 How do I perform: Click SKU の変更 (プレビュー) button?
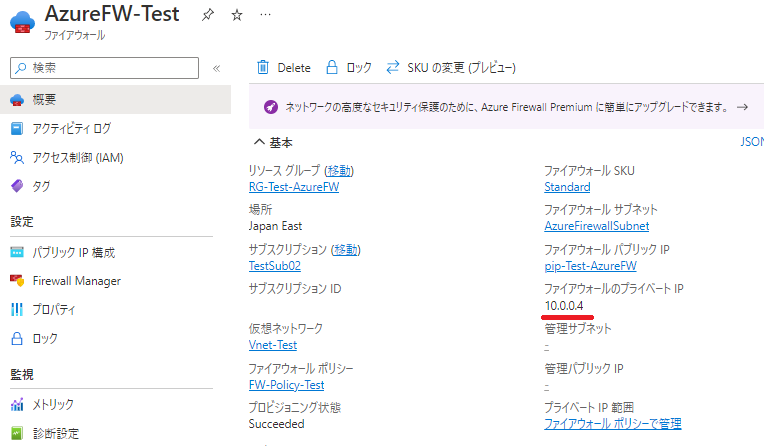[x=451, y=68]
